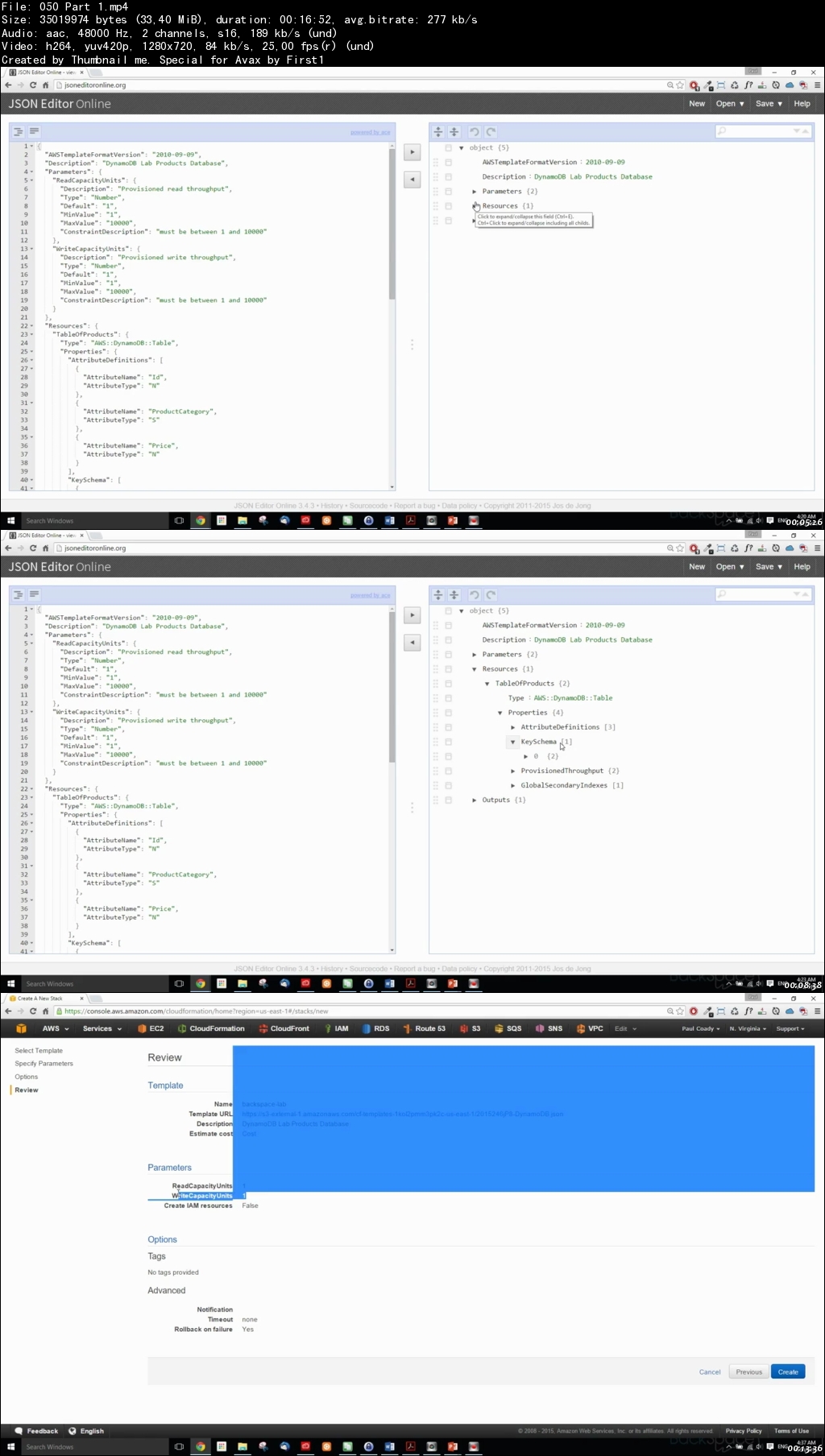Open the CloudFront shortcut in the AWS navigation bar
This screenshot has height=1456, width=825.
coord(284,1028)
